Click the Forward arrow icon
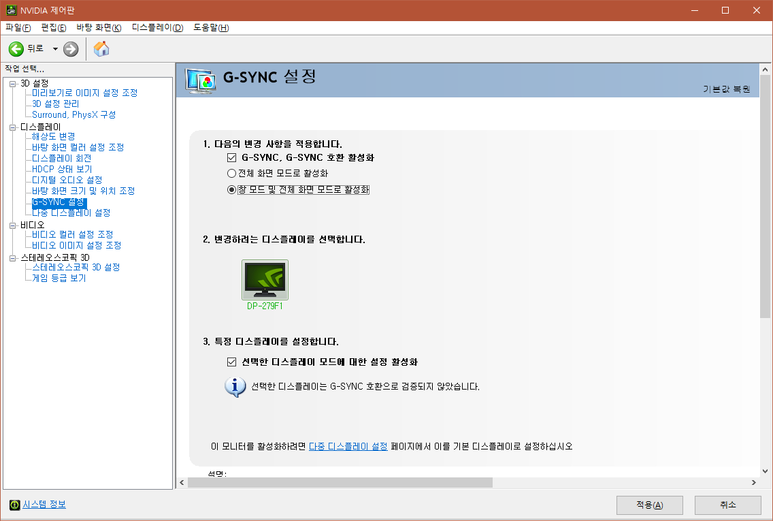 click(70, 49)
